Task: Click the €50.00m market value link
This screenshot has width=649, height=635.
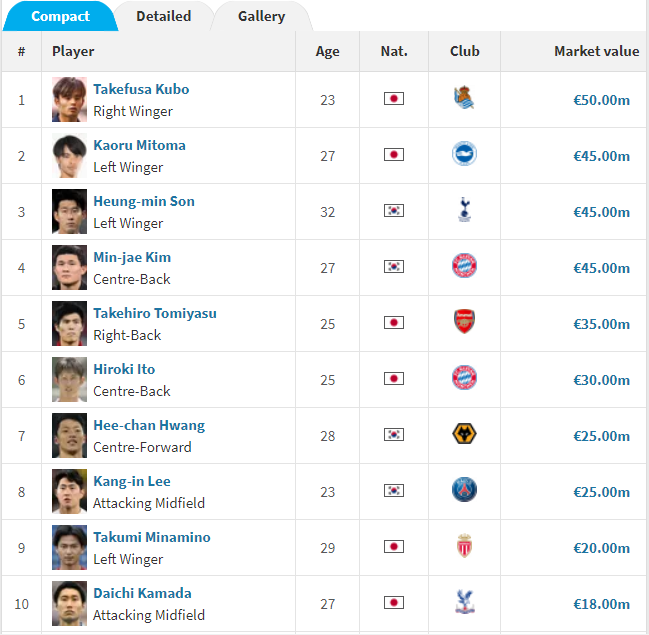Action: pyautogui.click(x=601, y=100)
